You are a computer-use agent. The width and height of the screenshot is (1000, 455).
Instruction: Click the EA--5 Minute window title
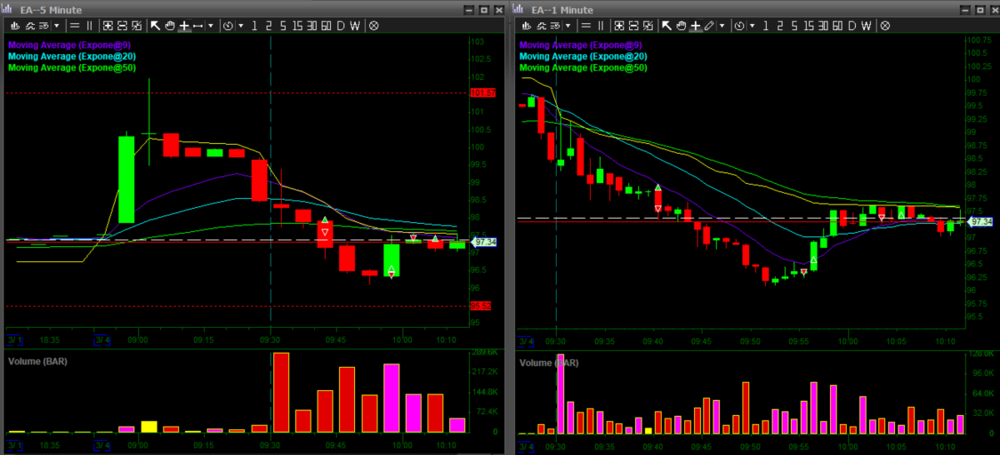(x=48, y=8)
